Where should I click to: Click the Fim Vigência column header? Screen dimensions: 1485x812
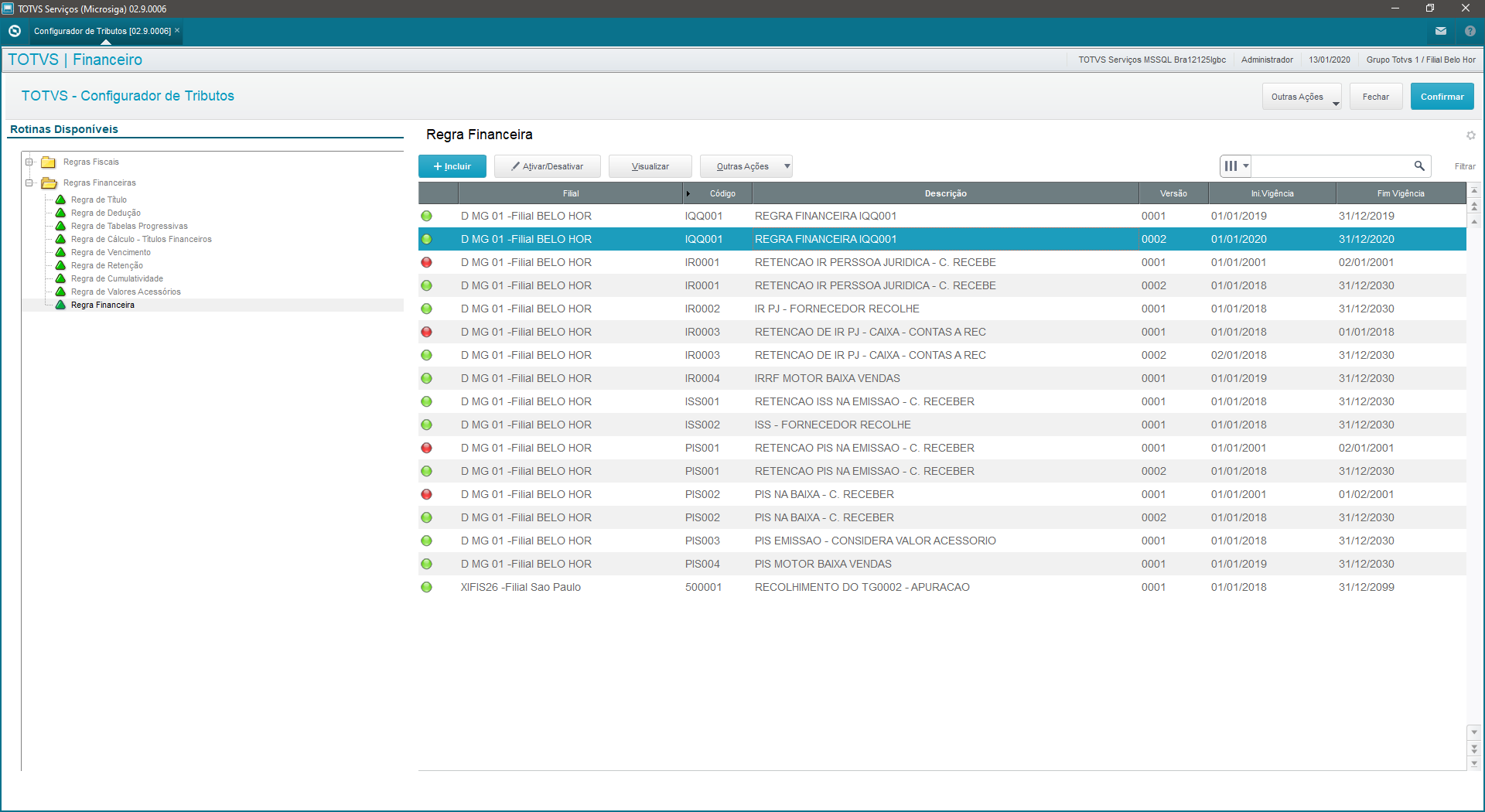click(x=1401, y=193)
